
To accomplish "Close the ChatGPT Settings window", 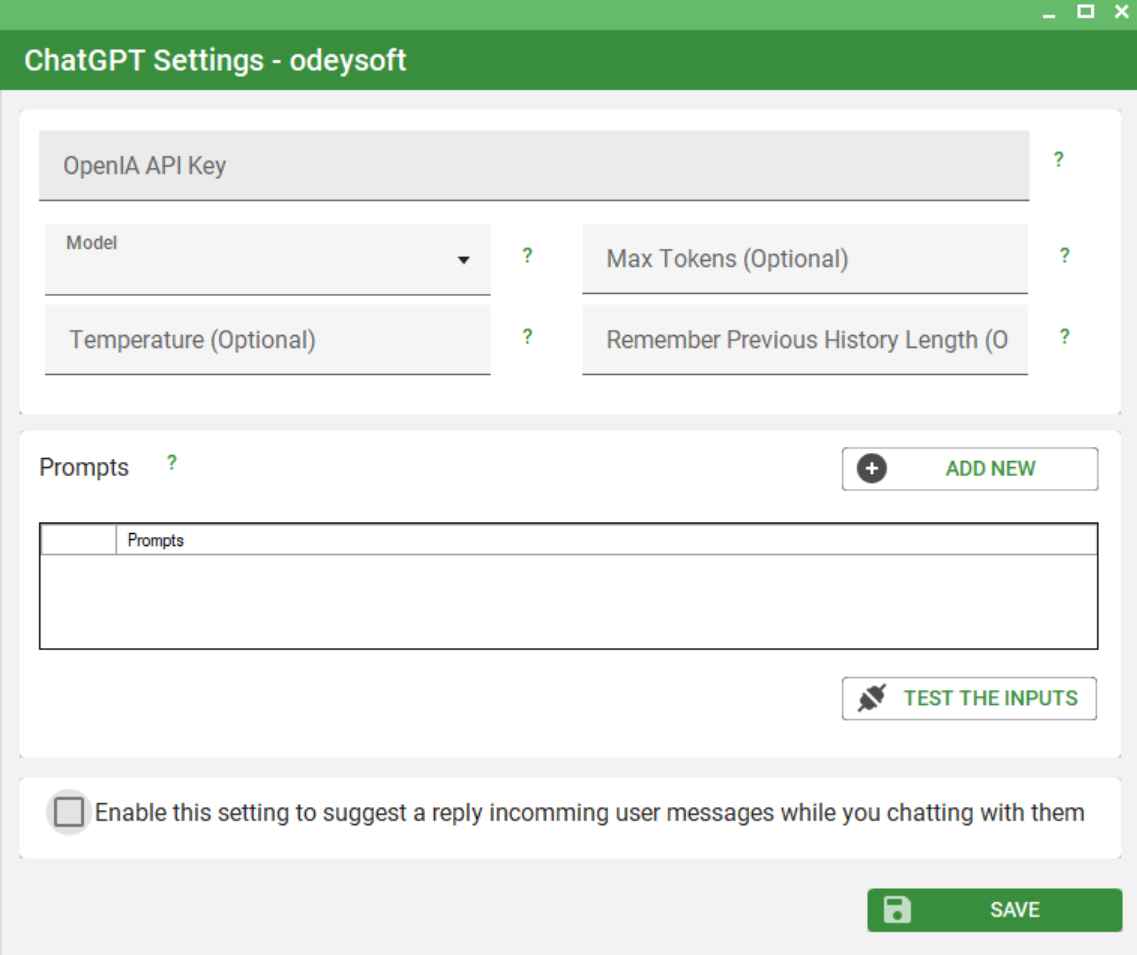I will click(x=1120, y=14).
